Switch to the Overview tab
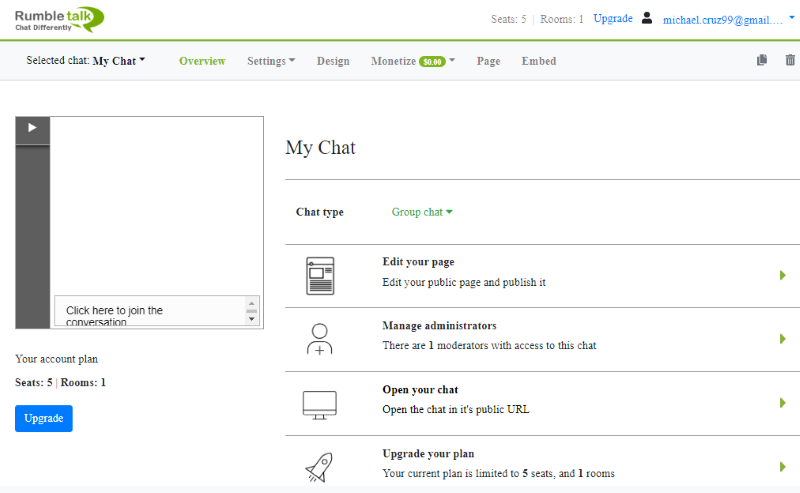The image size is (800, 493). 202,61
